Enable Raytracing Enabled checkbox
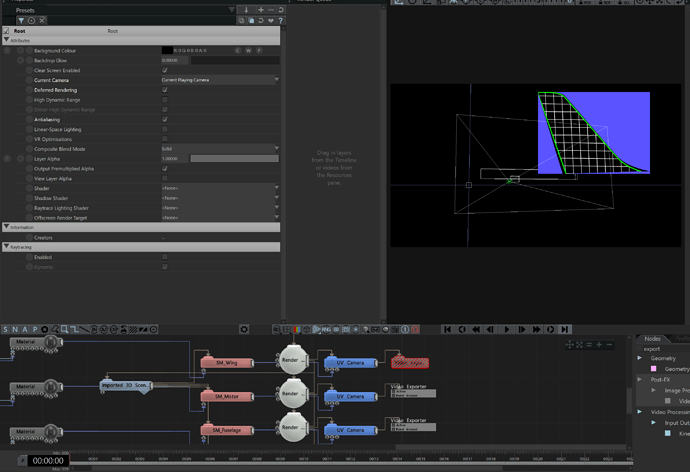 165,257
